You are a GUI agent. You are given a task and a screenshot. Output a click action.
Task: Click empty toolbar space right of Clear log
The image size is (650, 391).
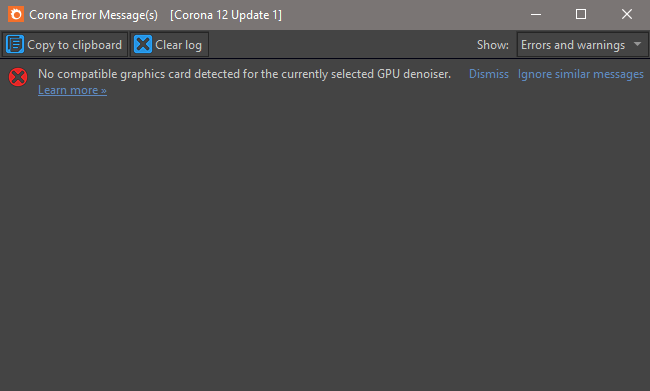point(342,44)
